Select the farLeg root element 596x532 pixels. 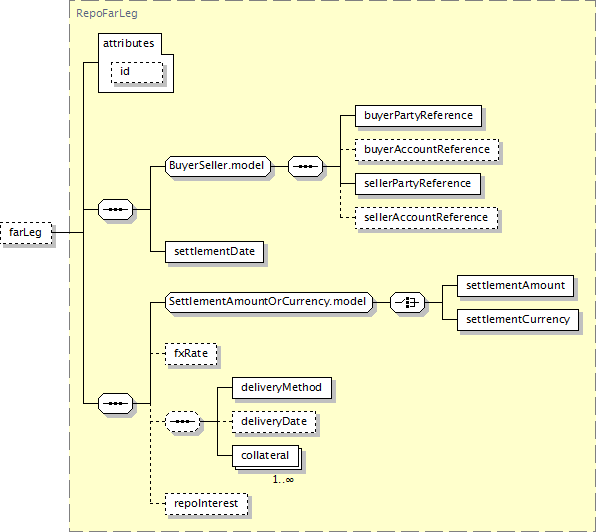pyautogui.click(x=26, y=233)
